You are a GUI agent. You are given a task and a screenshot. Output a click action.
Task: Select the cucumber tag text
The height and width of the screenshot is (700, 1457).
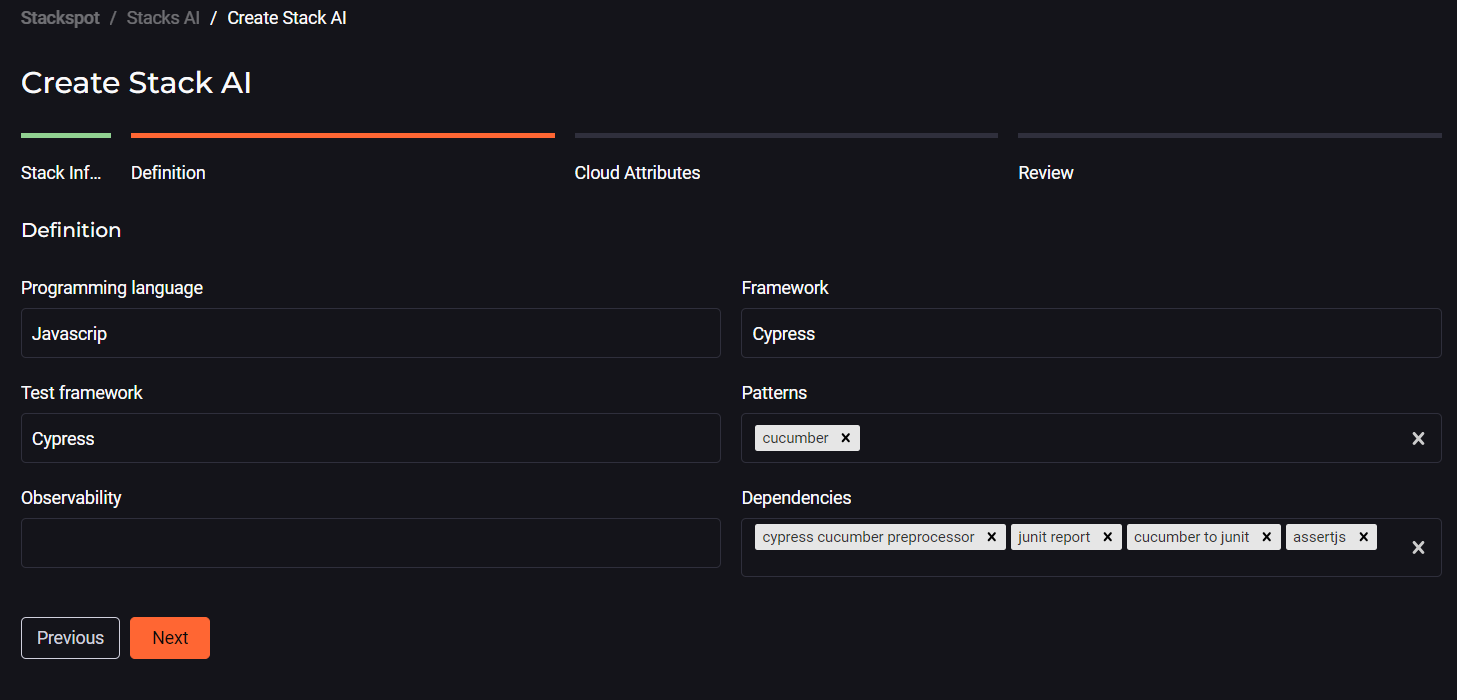tap(796, 438)
